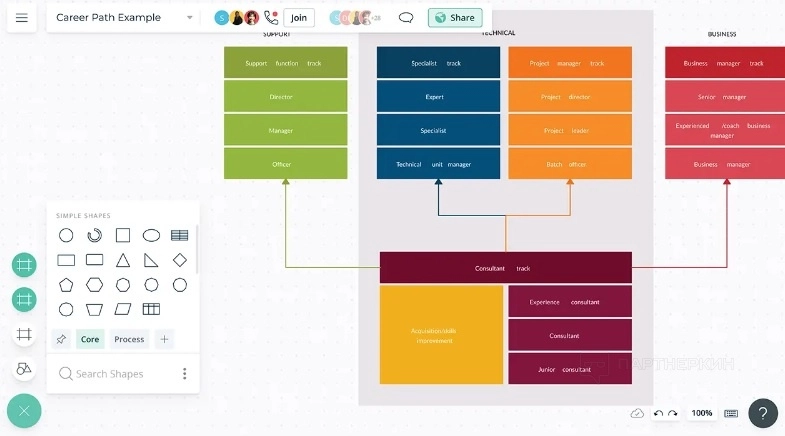Image resolution: width=785 pixels, height=436 pixels.
Task: Close the shapes panel with green X
Action: coord(24,411)
